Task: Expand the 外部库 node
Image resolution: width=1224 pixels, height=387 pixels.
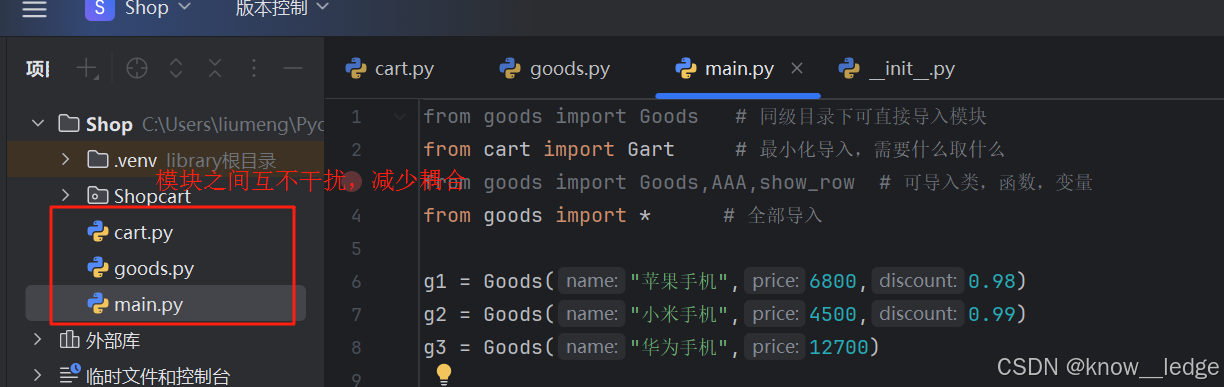Action: (38, 340)
